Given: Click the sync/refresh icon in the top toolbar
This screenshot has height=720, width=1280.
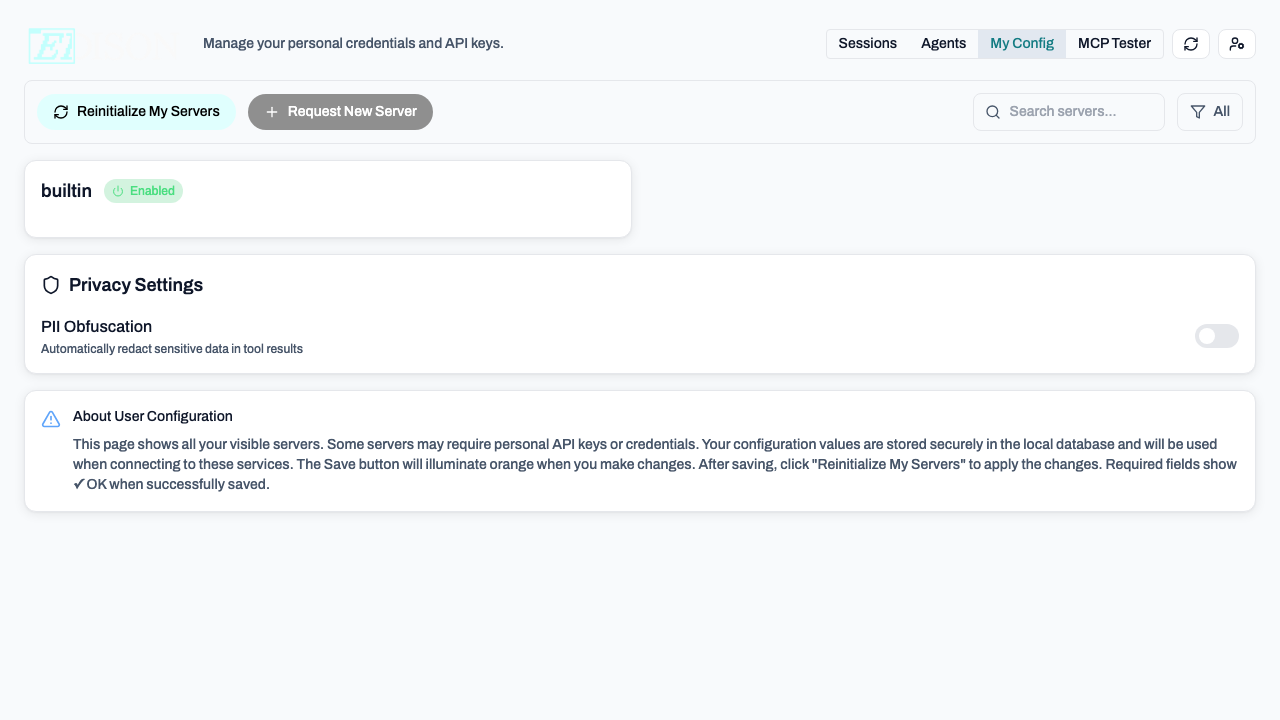Looking at the screenshot, I should pyautogui.click(x=1190, y=44).
